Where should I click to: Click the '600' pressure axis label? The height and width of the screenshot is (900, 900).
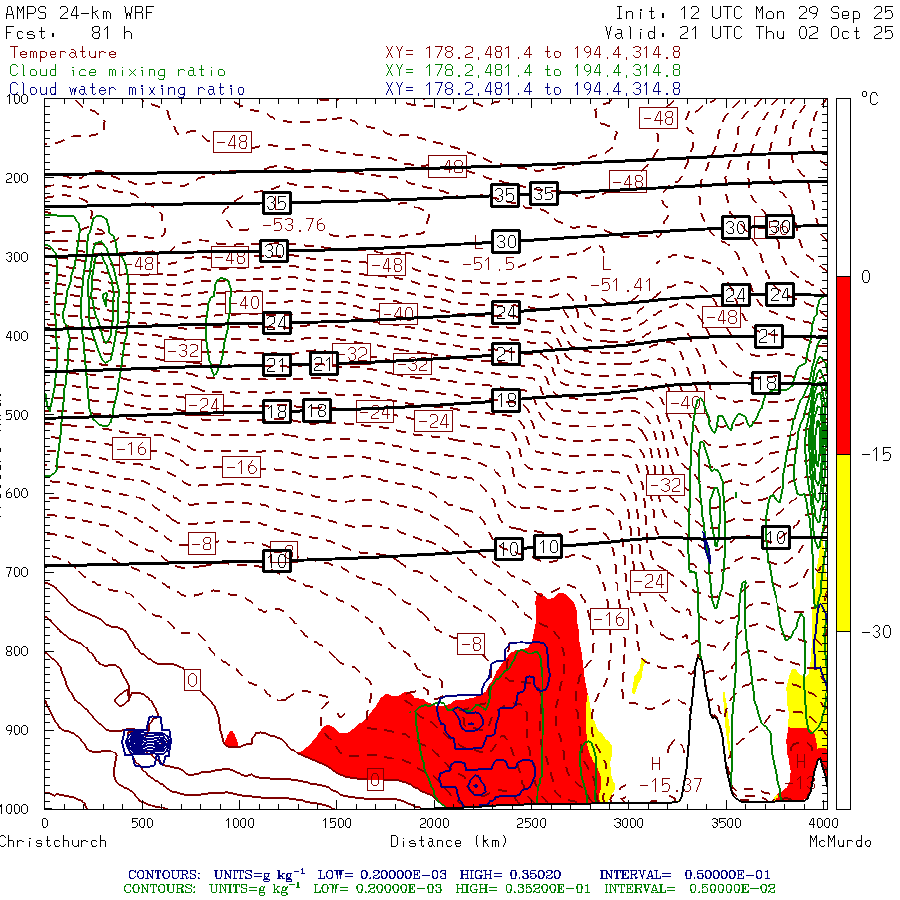(17, 494)
